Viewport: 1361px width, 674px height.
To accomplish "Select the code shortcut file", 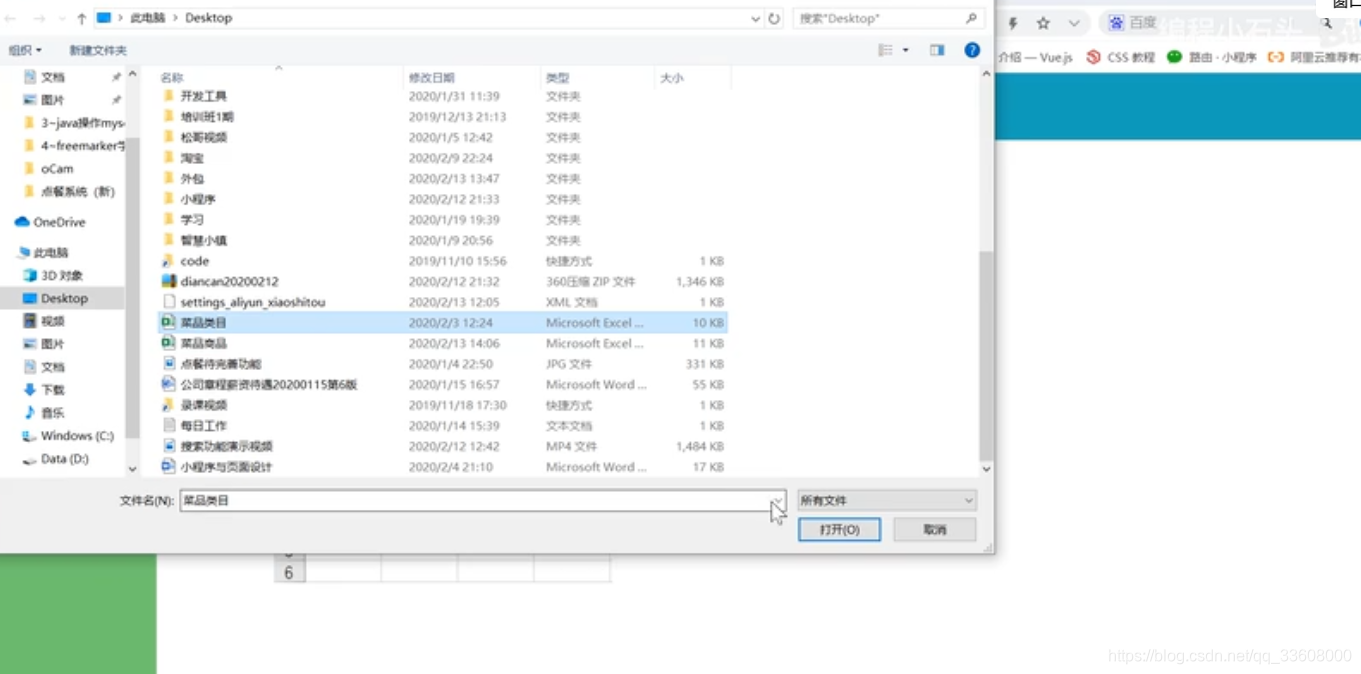I will coord(195,261).
